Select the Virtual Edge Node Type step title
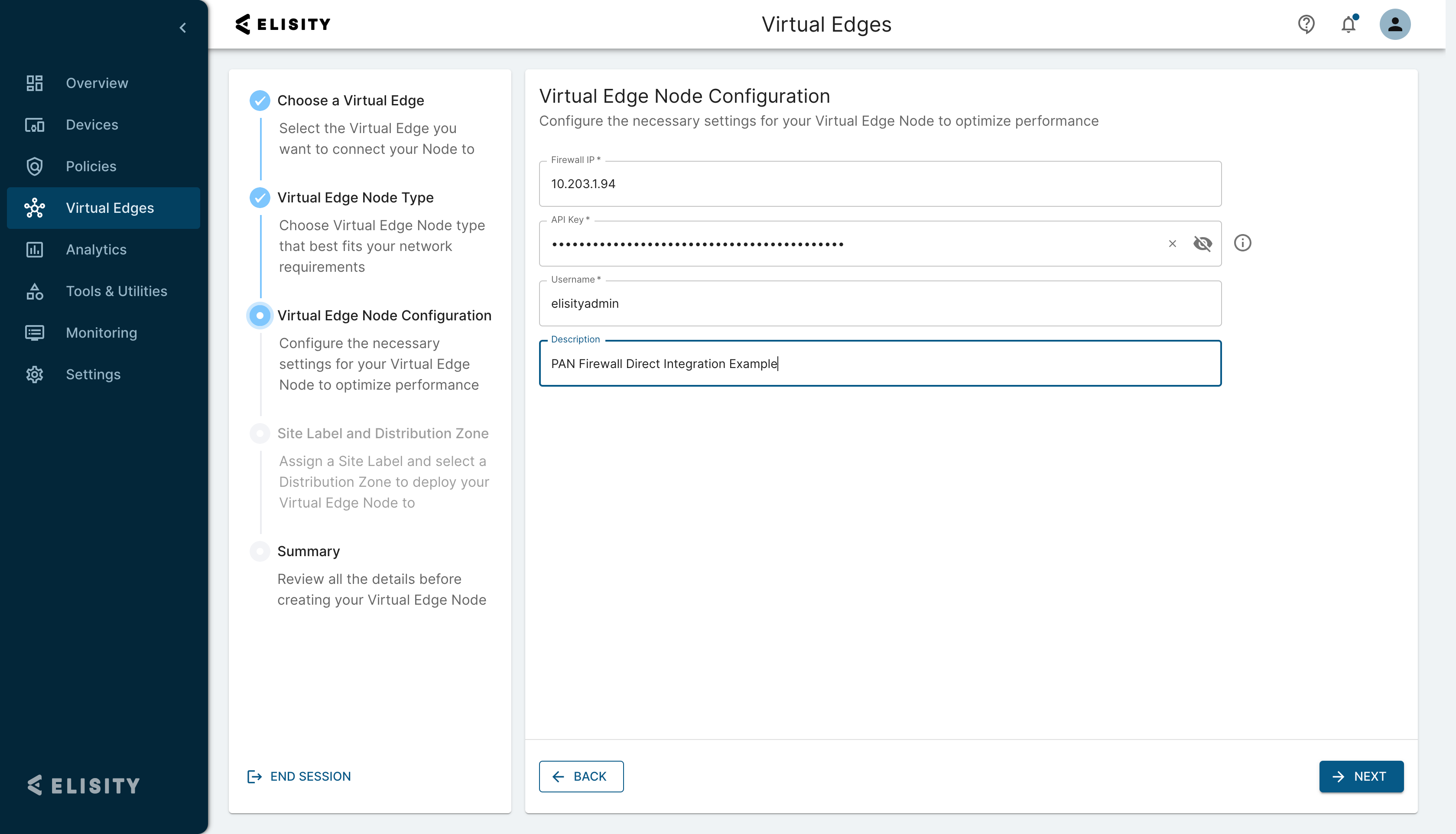1456x834 pixels. (x=356, y=198)
